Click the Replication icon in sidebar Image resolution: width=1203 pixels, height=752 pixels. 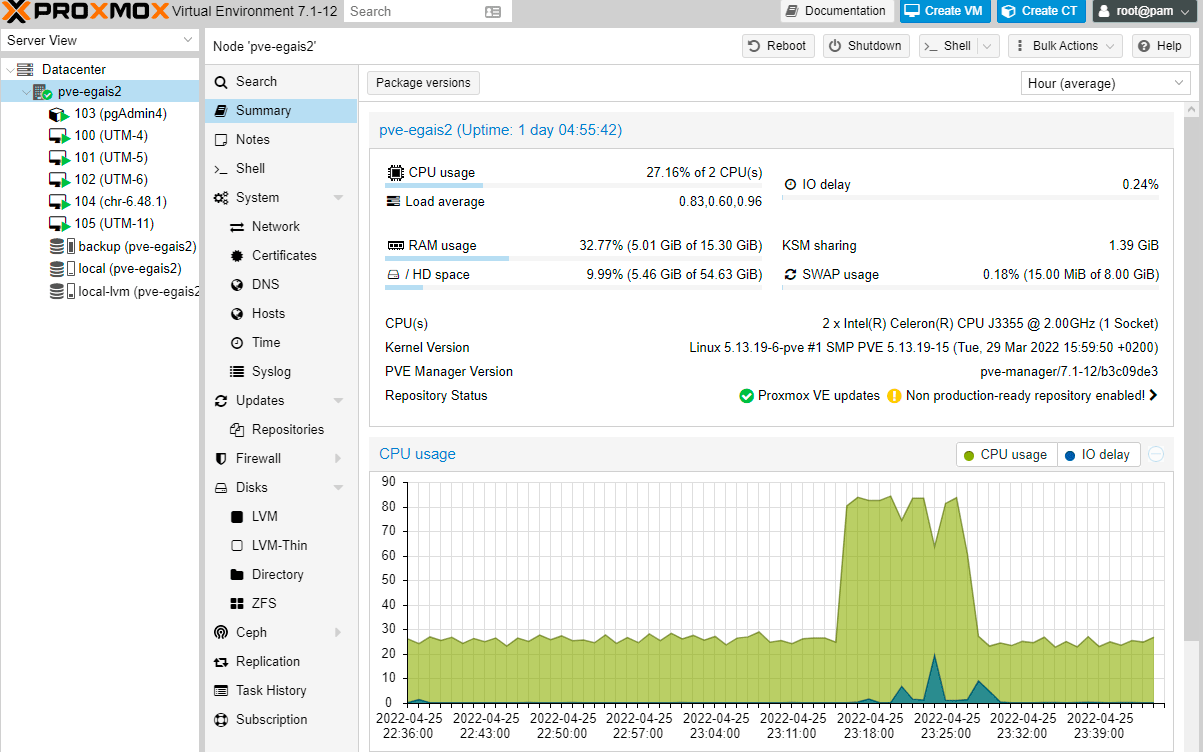click(x=221, y=661)
